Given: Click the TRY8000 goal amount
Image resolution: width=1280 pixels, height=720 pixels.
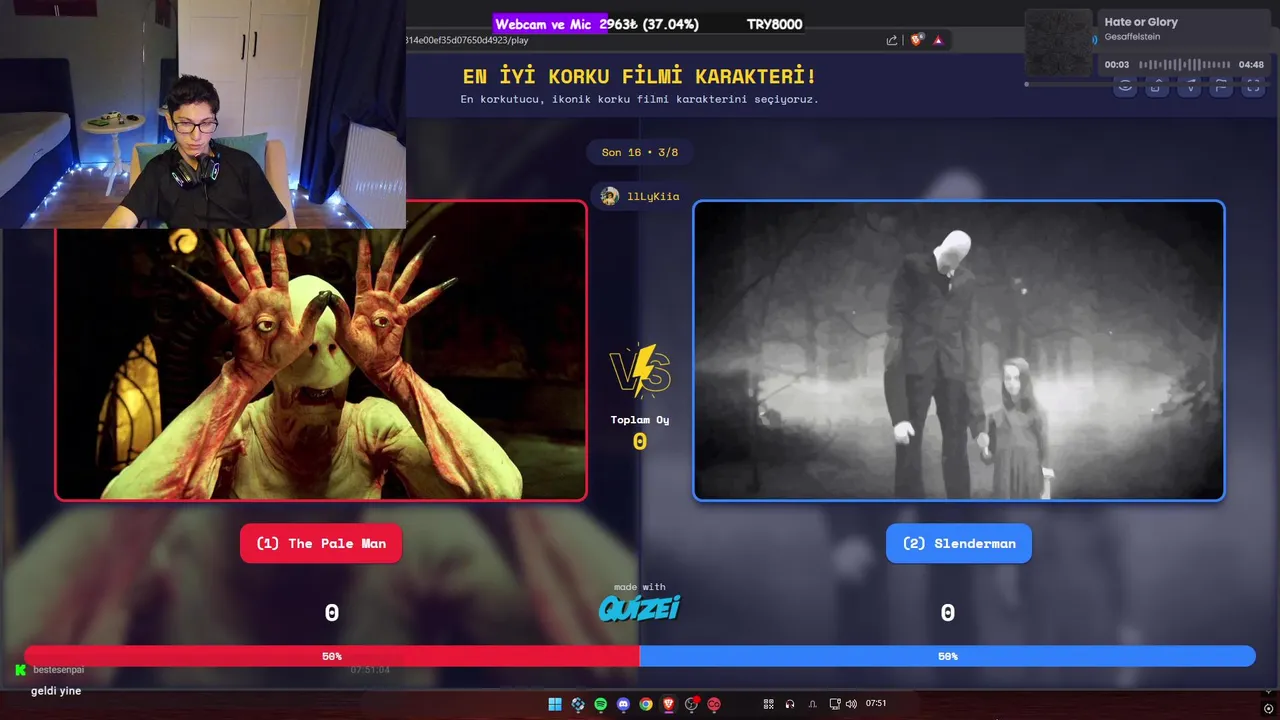Looking at the screenshot, I should pos(774,24).
